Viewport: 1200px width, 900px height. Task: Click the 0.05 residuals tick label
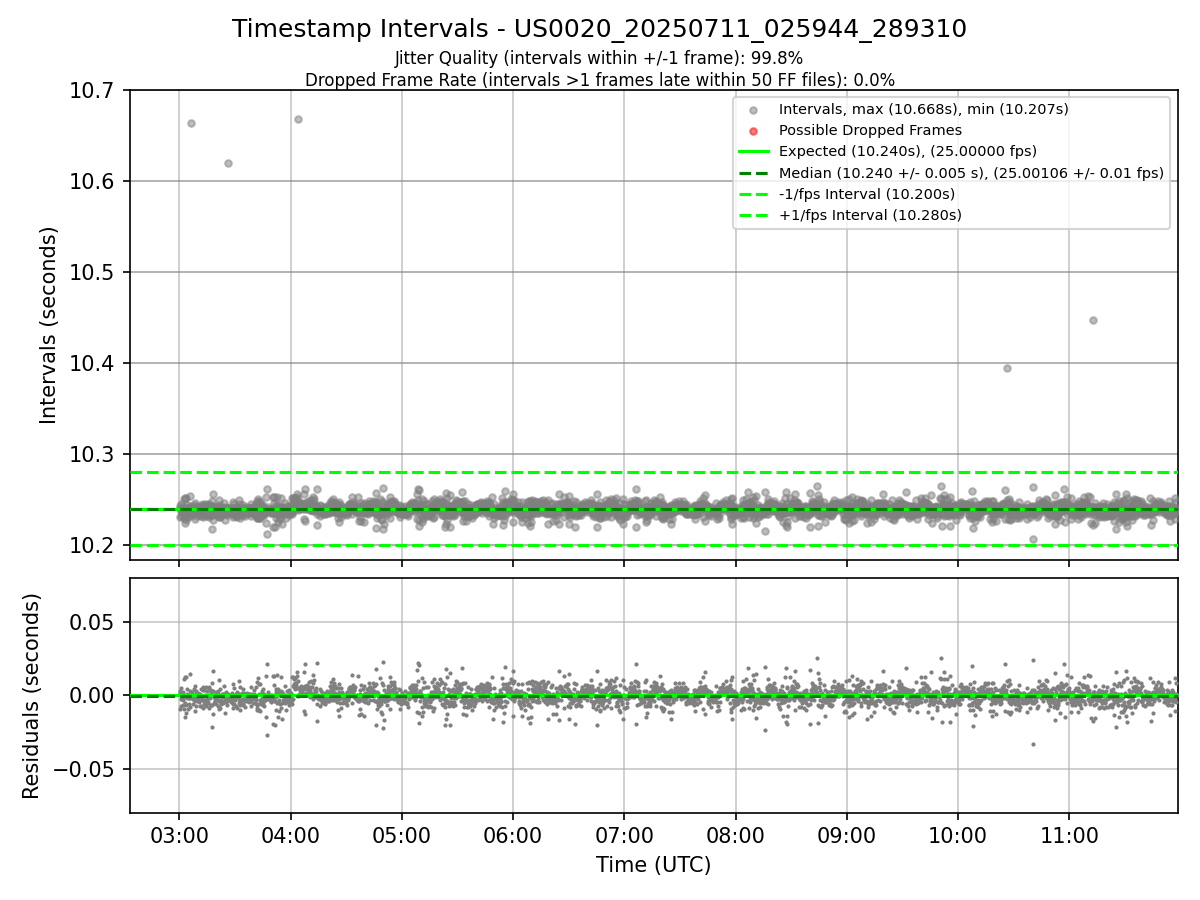pos(91,622)
